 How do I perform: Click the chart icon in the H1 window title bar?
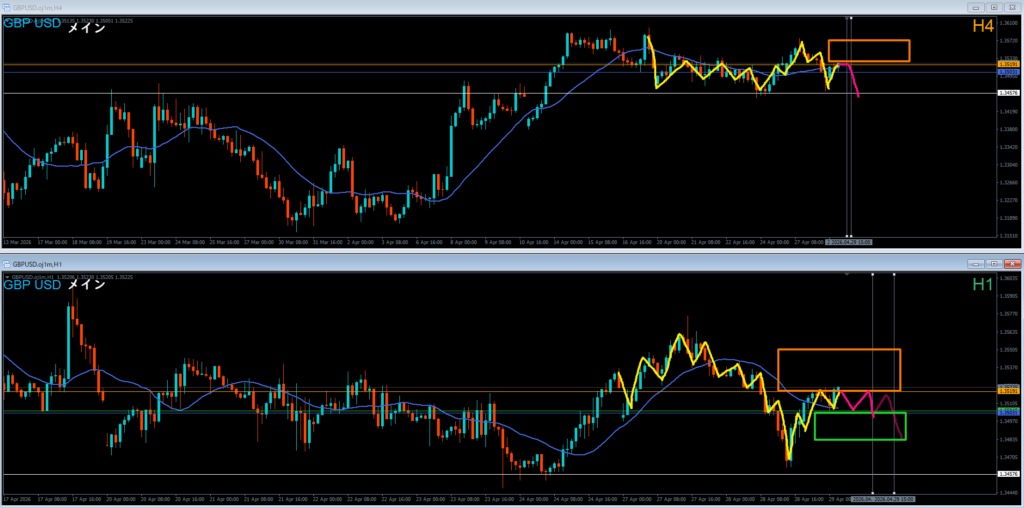pyautogui.click(x=7, y=264)
